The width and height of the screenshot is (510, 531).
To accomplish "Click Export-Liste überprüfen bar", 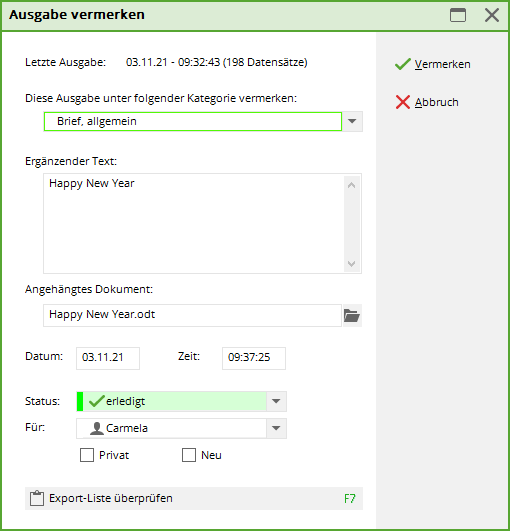I will coord(194,498).
